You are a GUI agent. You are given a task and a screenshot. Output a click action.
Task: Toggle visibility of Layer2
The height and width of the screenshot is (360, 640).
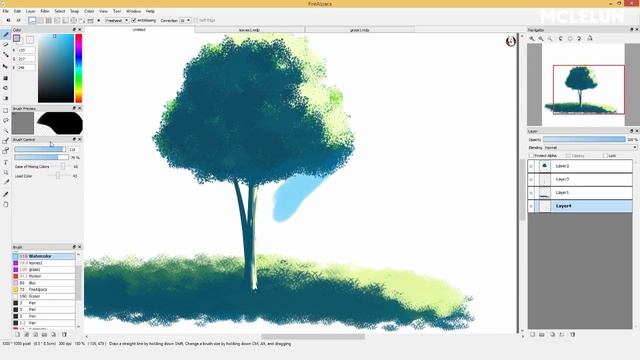531,166
